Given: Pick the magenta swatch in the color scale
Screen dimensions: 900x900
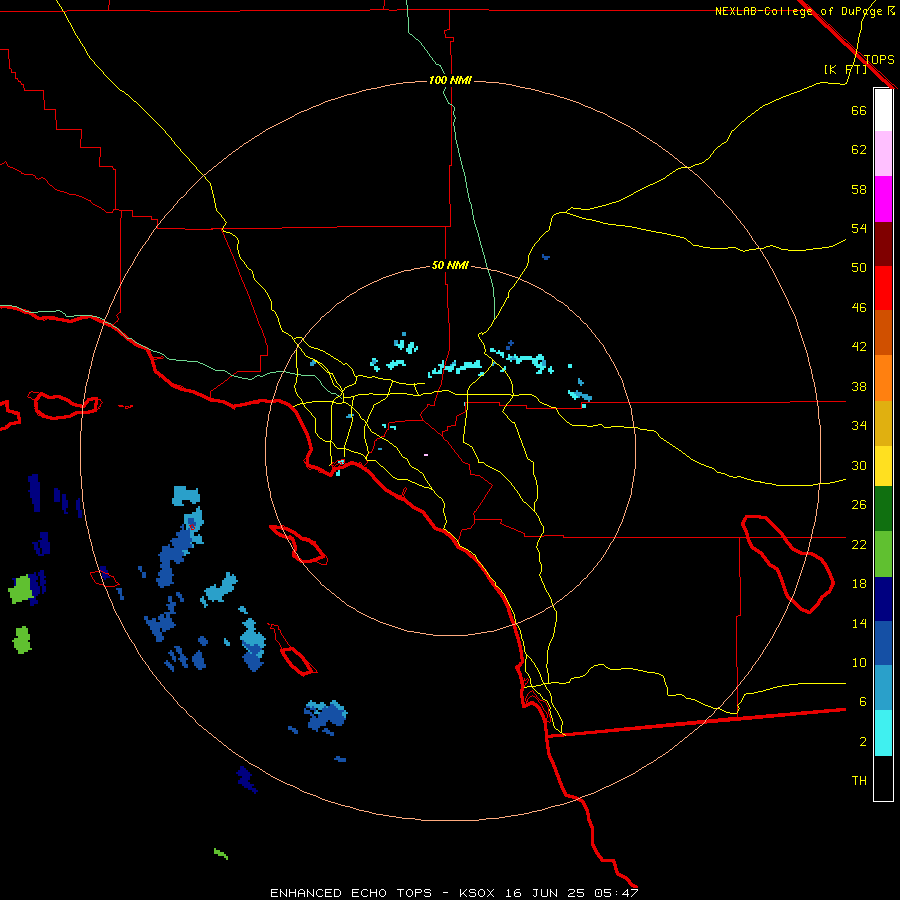Looking at the screenshot, I should click(x=883, y=199).
